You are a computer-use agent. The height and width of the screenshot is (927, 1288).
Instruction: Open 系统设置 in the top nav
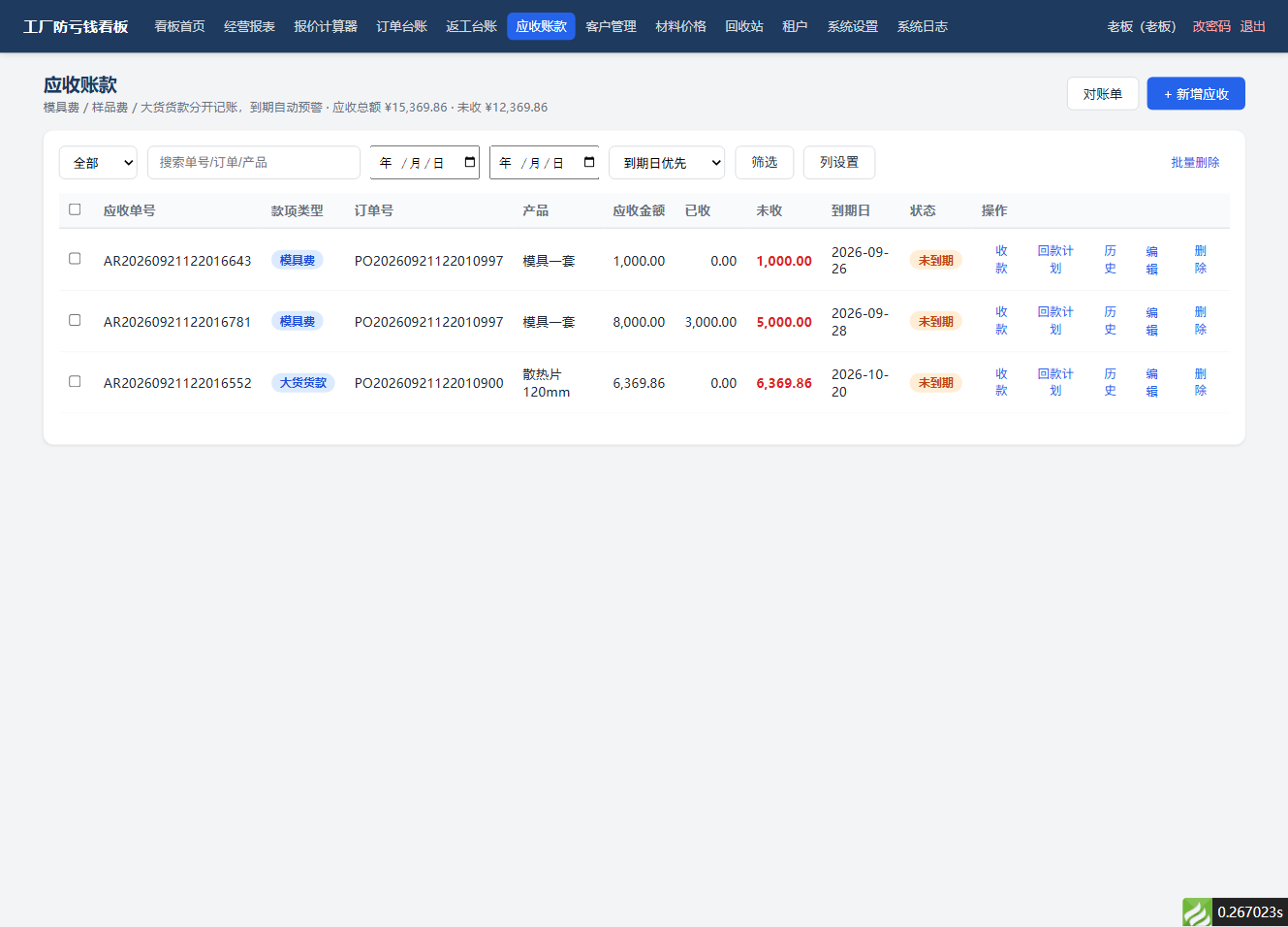click(853, 26)
